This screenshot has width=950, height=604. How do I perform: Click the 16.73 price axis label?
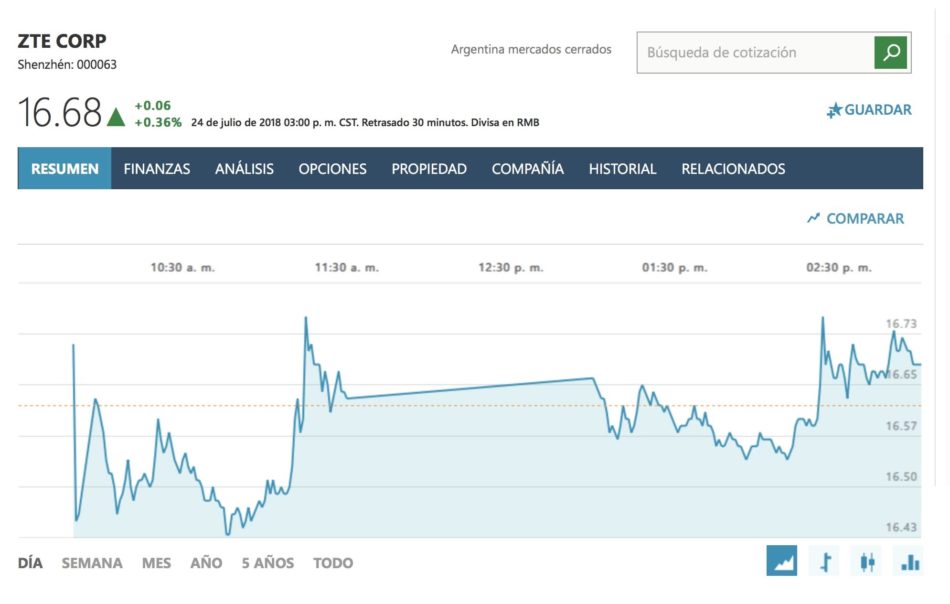[901, 324]
